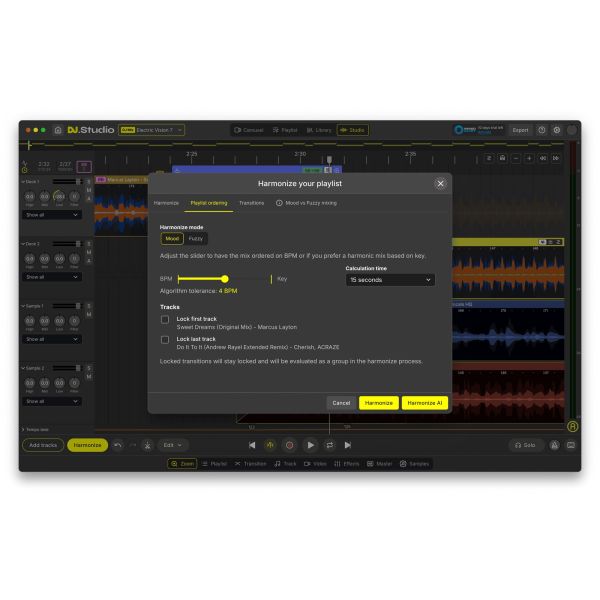
Task: Collapse the Deck 1 section
Action: click(23, 182)
